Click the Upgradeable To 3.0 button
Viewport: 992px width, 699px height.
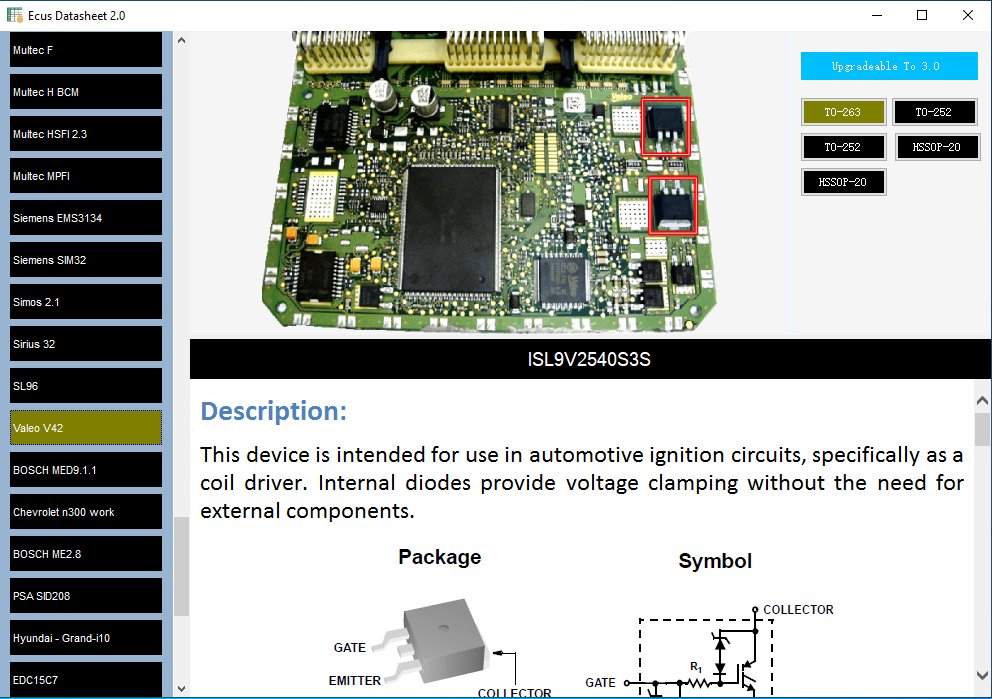(889, 66)
